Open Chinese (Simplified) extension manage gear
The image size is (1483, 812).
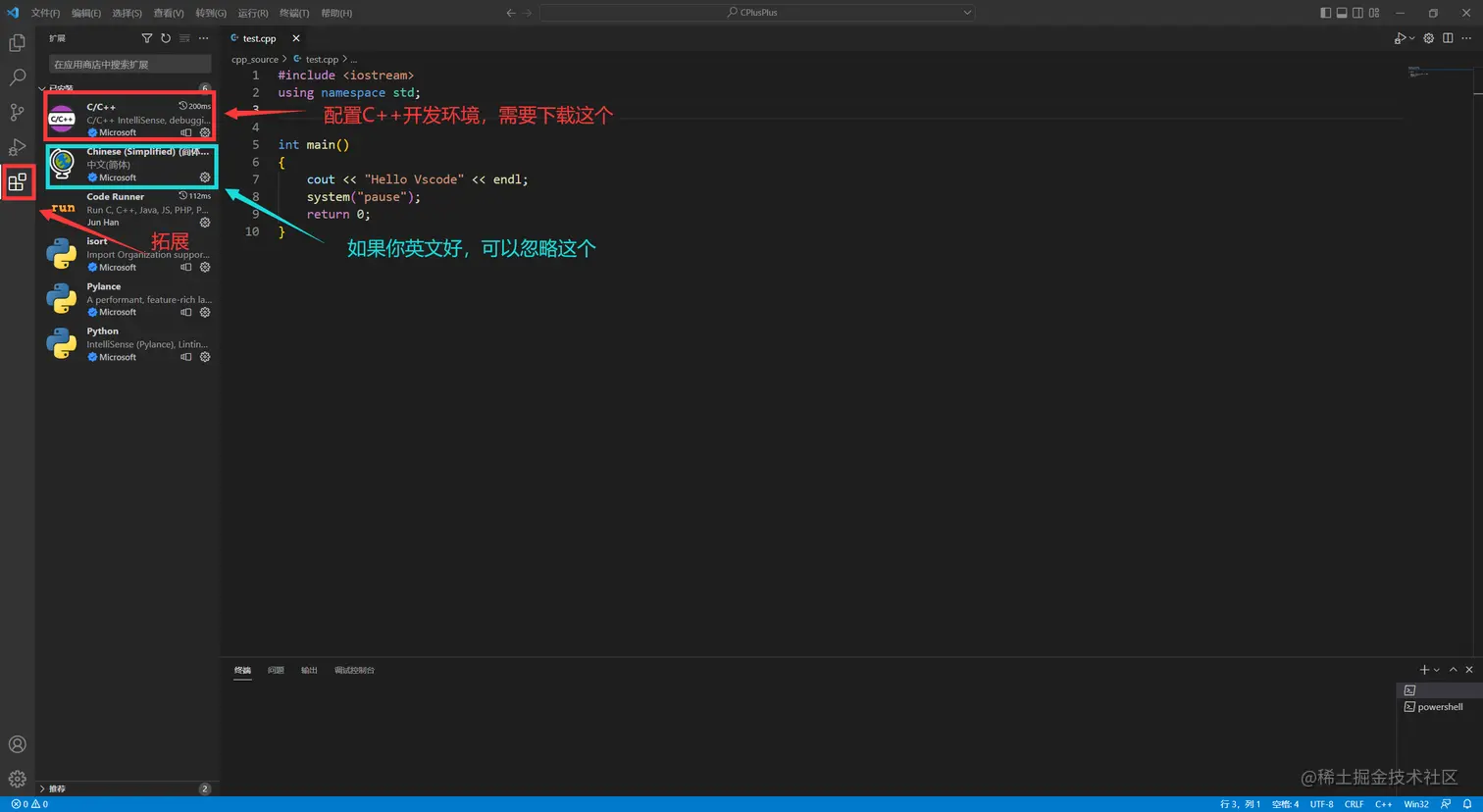(x=205, y=178)
